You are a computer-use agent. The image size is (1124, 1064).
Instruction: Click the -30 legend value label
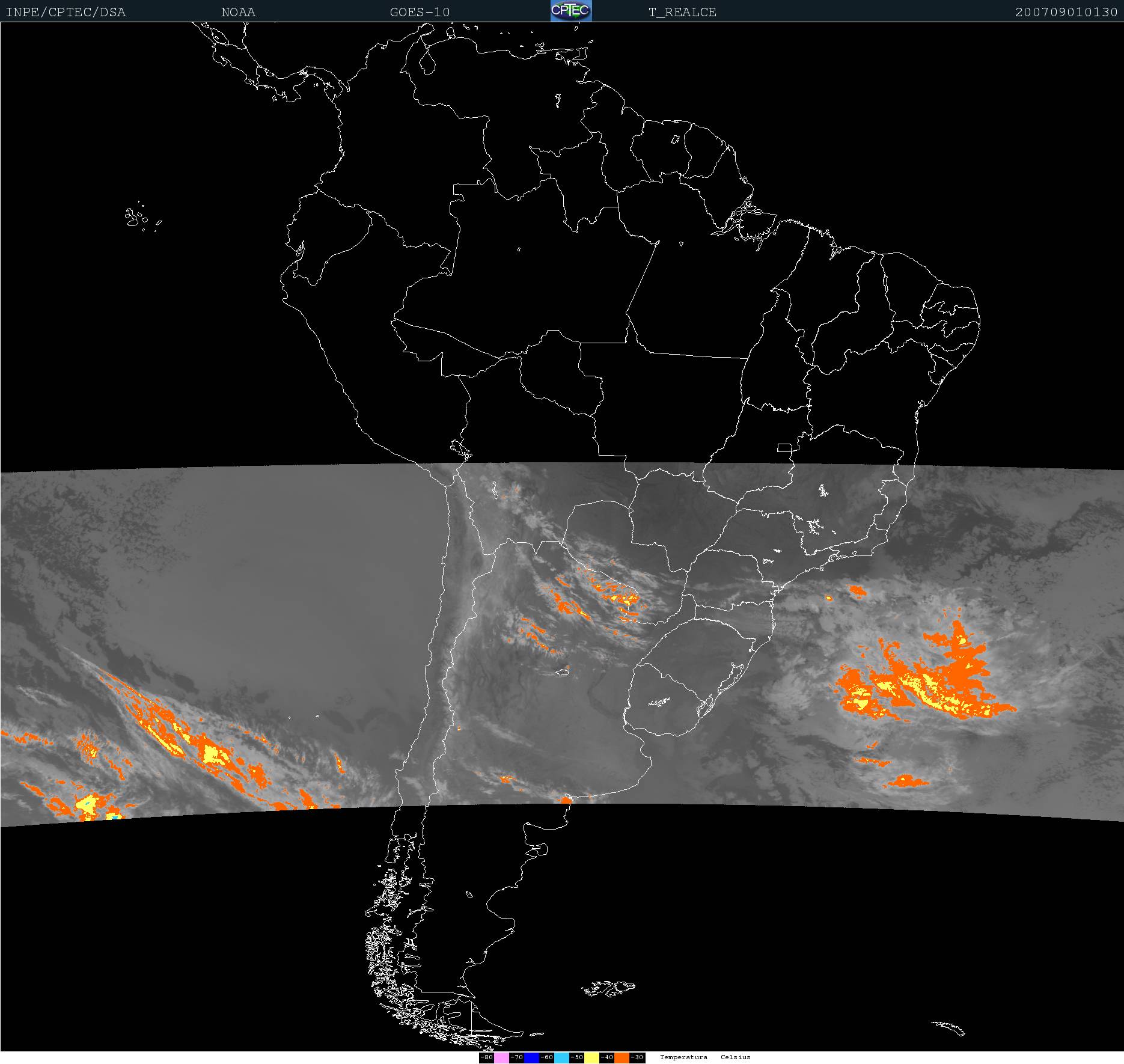pyautogui.click(x=637, y=1057)
